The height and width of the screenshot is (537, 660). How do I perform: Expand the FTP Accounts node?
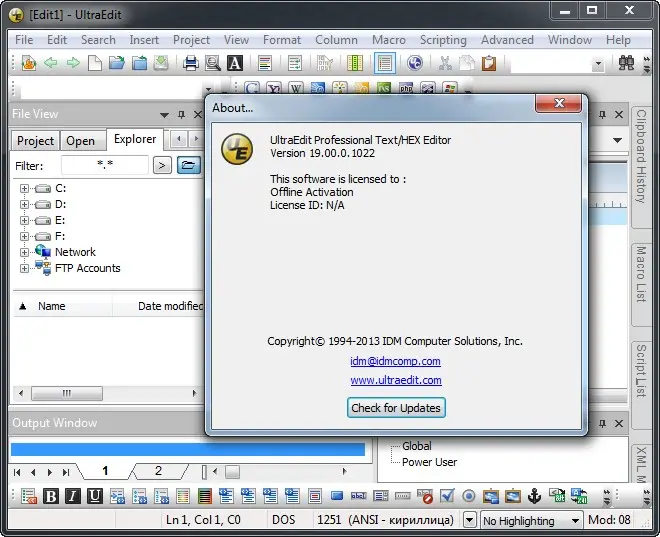24,268
